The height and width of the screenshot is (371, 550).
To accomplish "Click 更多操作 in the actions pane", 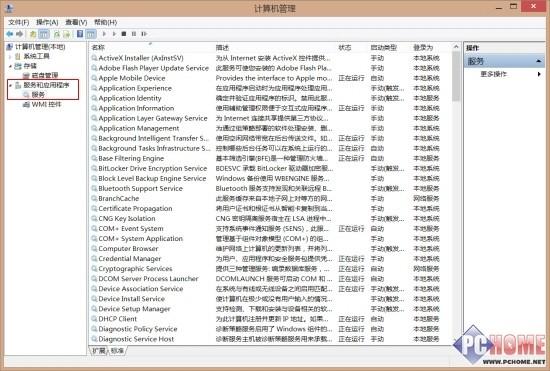I will point(493,74).
